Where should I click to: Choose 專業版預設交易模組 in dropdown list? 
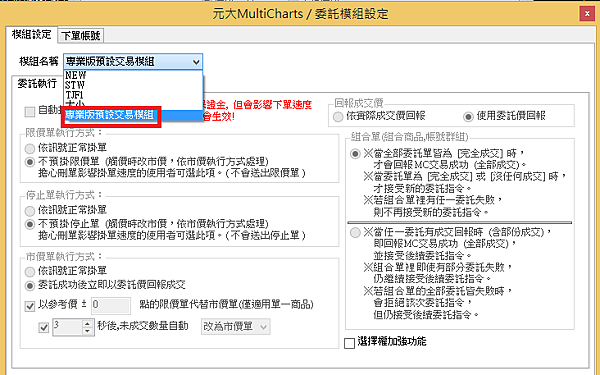click(132, 115)
